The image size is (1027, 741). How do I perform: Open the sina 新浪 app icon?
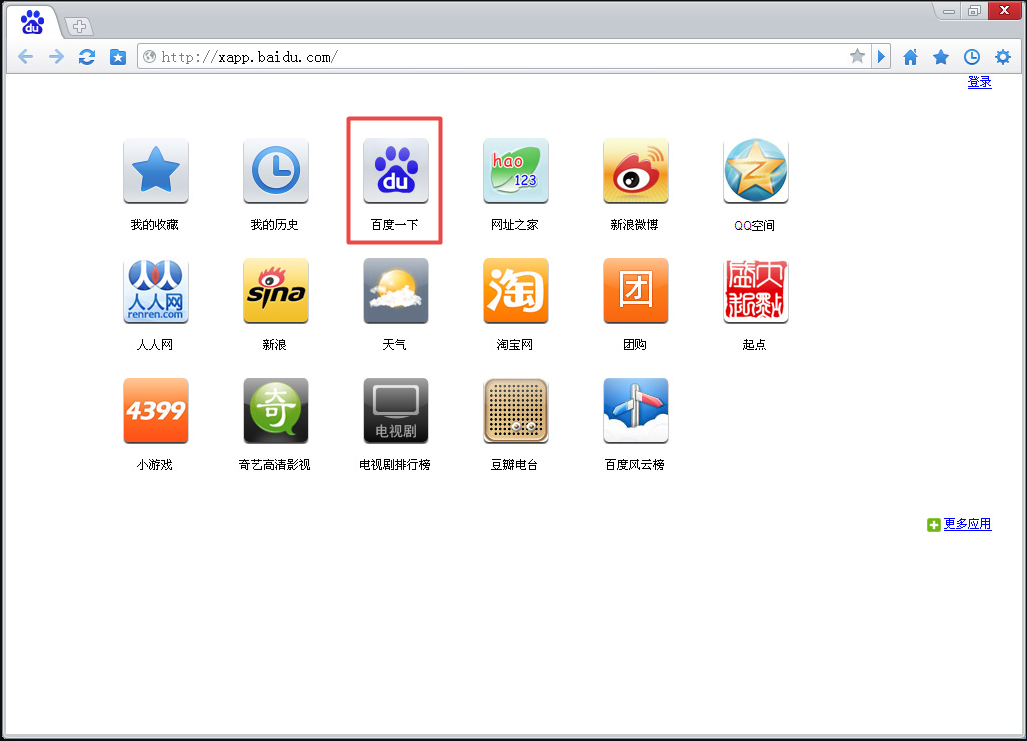276,290
